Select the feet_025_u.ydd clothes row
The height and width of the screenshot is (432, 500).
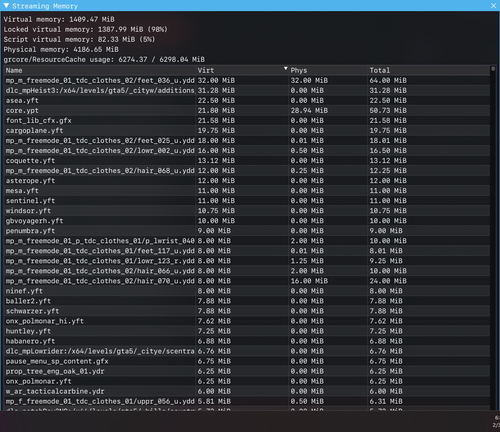click(247, 140)
